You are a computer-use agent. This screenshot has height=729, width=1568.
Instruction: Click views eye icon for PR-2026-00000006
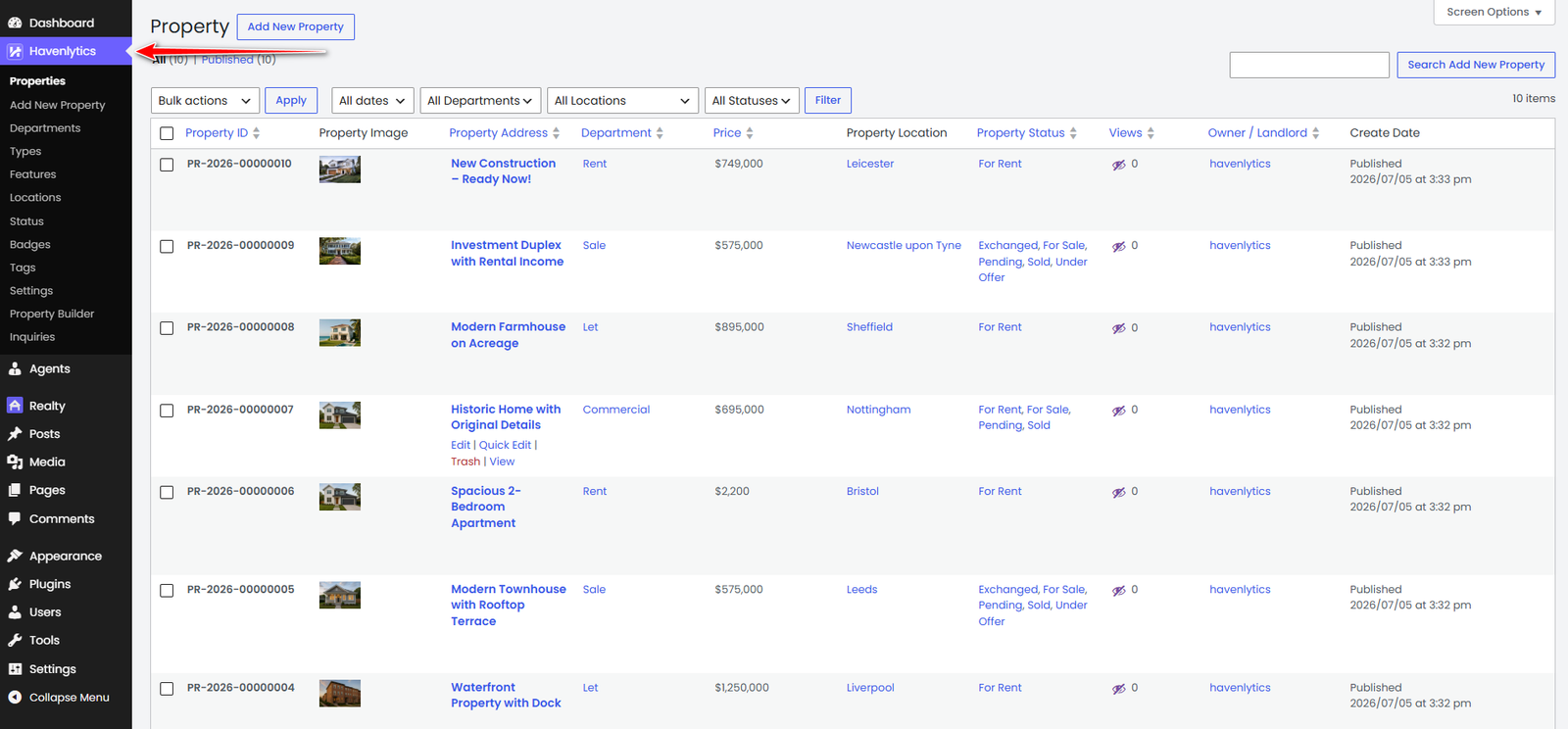1118,492
